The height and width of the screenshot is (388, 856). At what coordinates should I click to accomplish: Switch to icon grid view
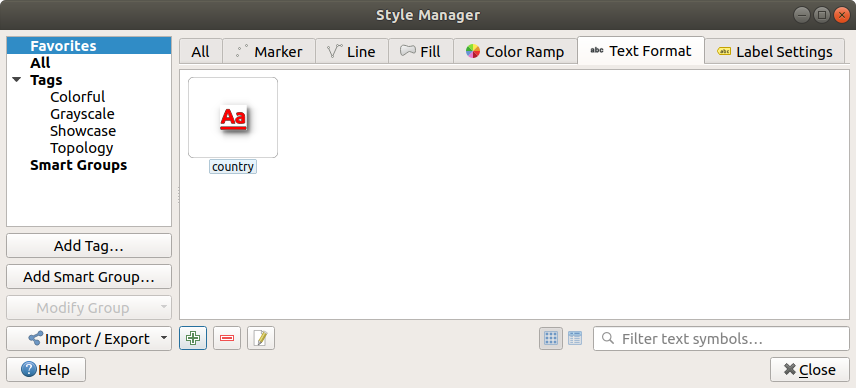point(551,338)
